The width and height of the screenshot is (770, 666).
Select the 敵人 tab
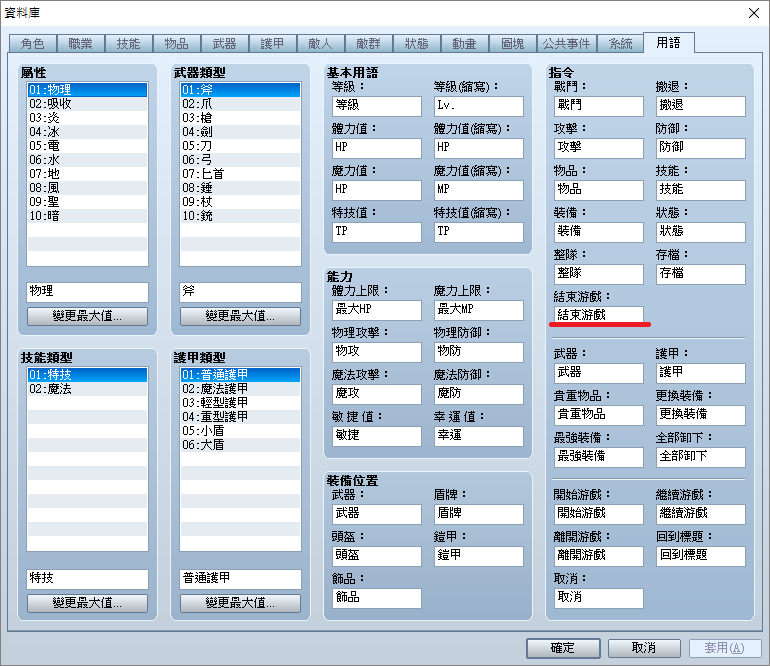[x=321, y=44]
